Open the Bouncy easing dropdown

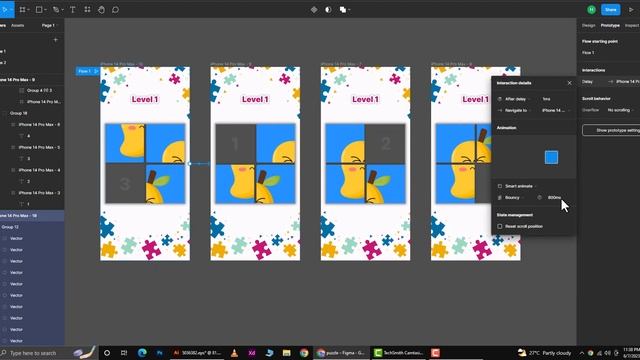click(514, 198)
